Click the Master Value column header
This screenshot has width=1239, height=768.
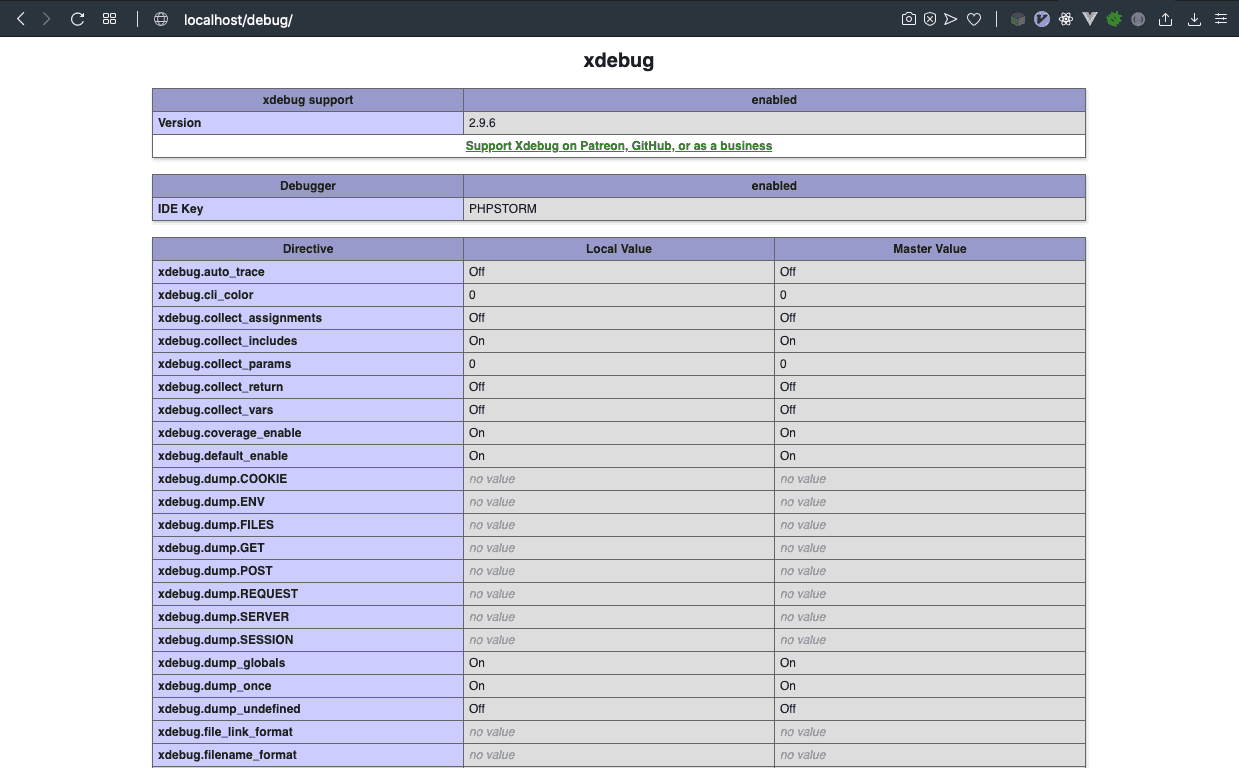[929, 249]
